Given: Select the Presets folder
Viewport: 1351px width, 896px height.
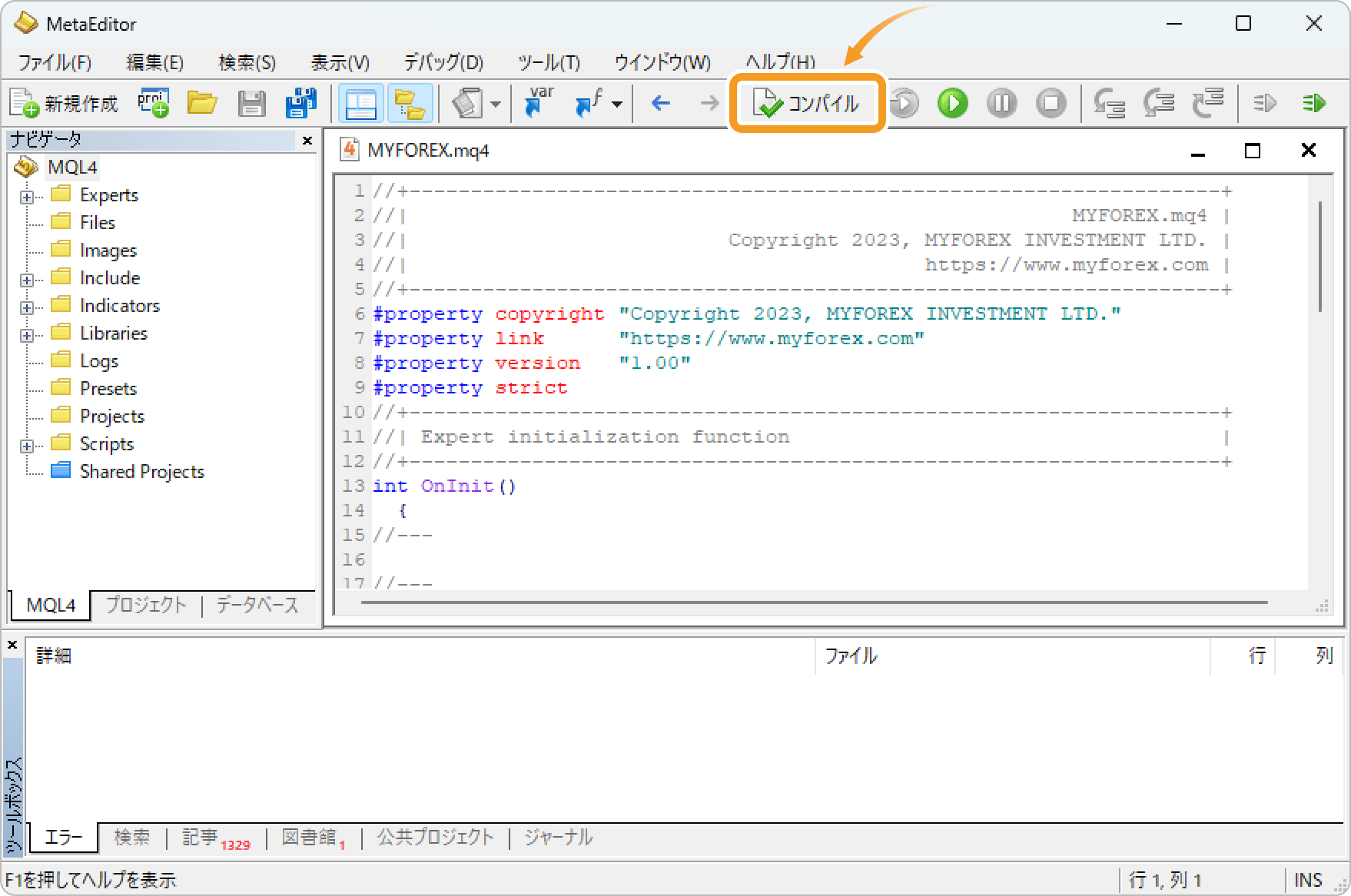Looking at the screenshot, I should pyautogui.click(x=108, y=388).
